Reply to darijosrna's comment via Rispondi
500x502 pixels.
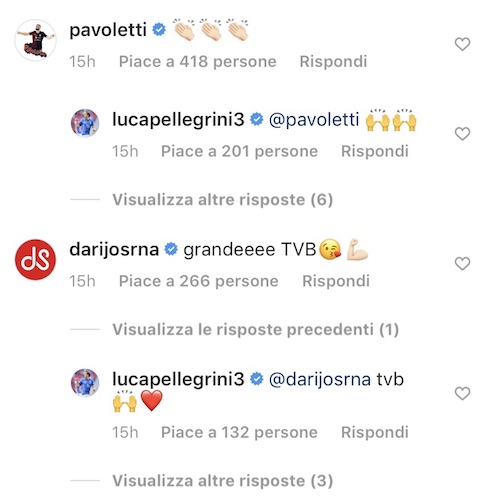click(x=336, y=281)
